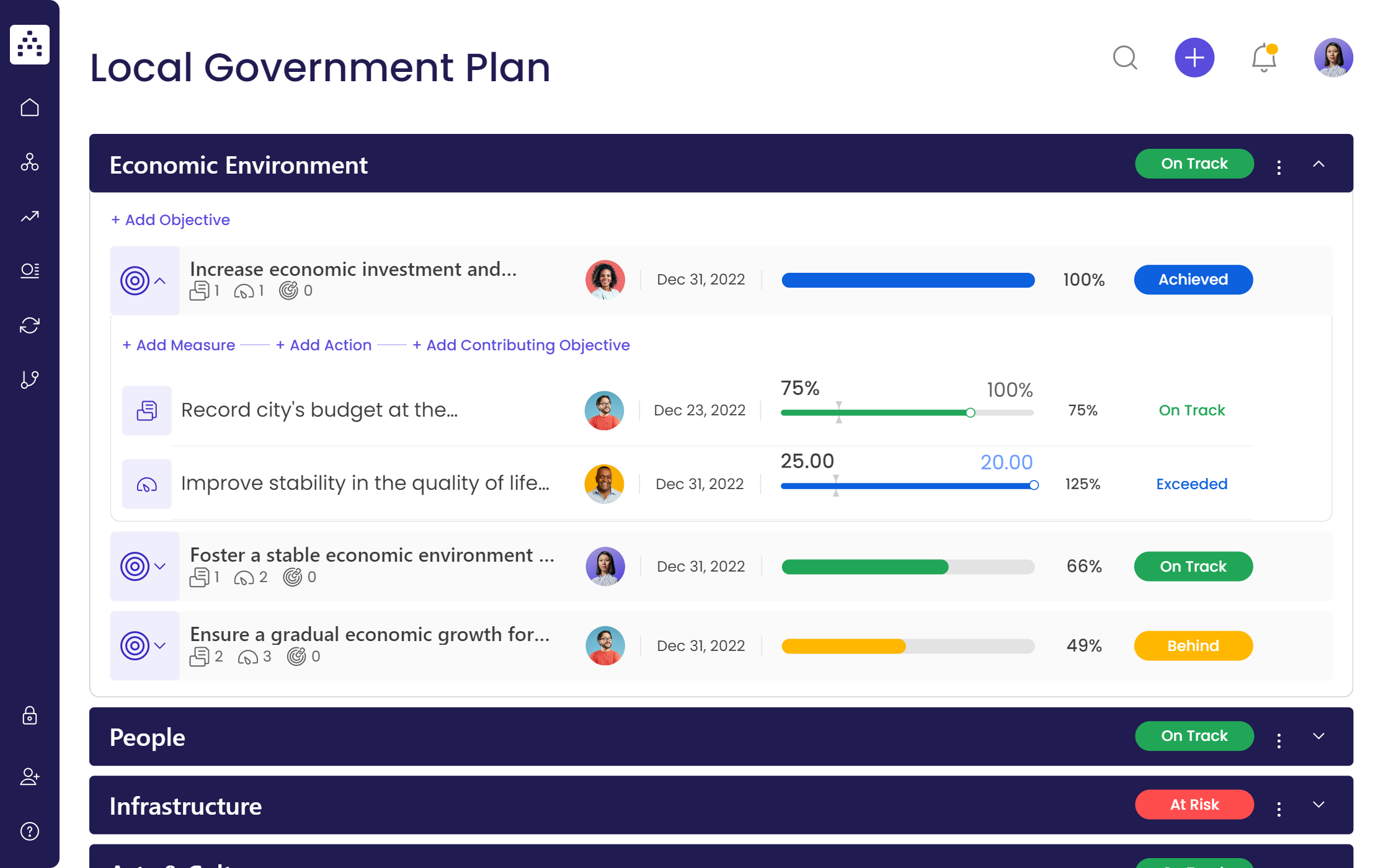Expand the People section
The height and width of the screenshot is (868, 1383).
coord(1319,737)
